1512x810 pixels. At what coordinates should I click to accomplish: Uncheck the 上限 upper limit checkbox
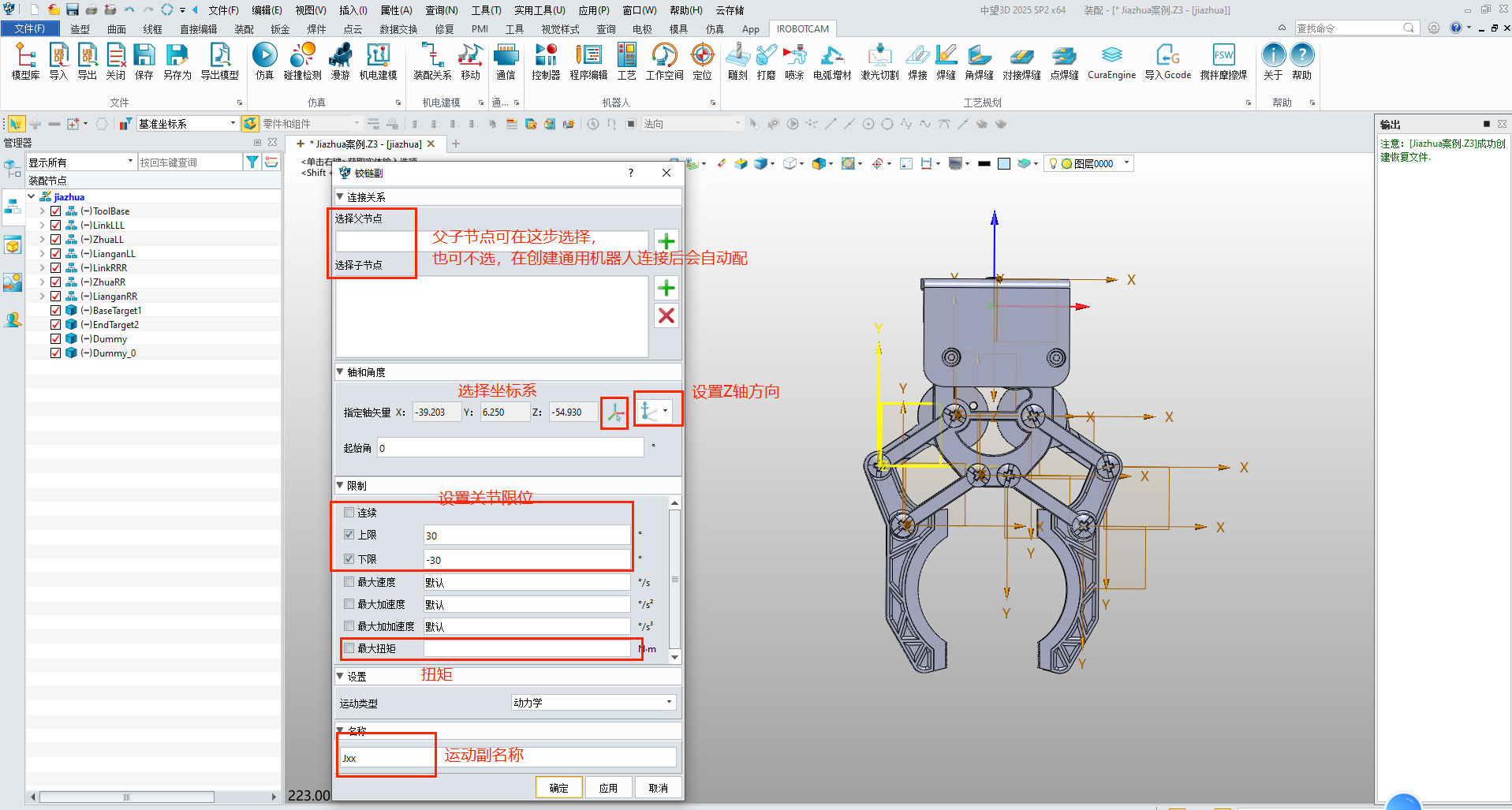pyautogui.click(x=349, y=535)
